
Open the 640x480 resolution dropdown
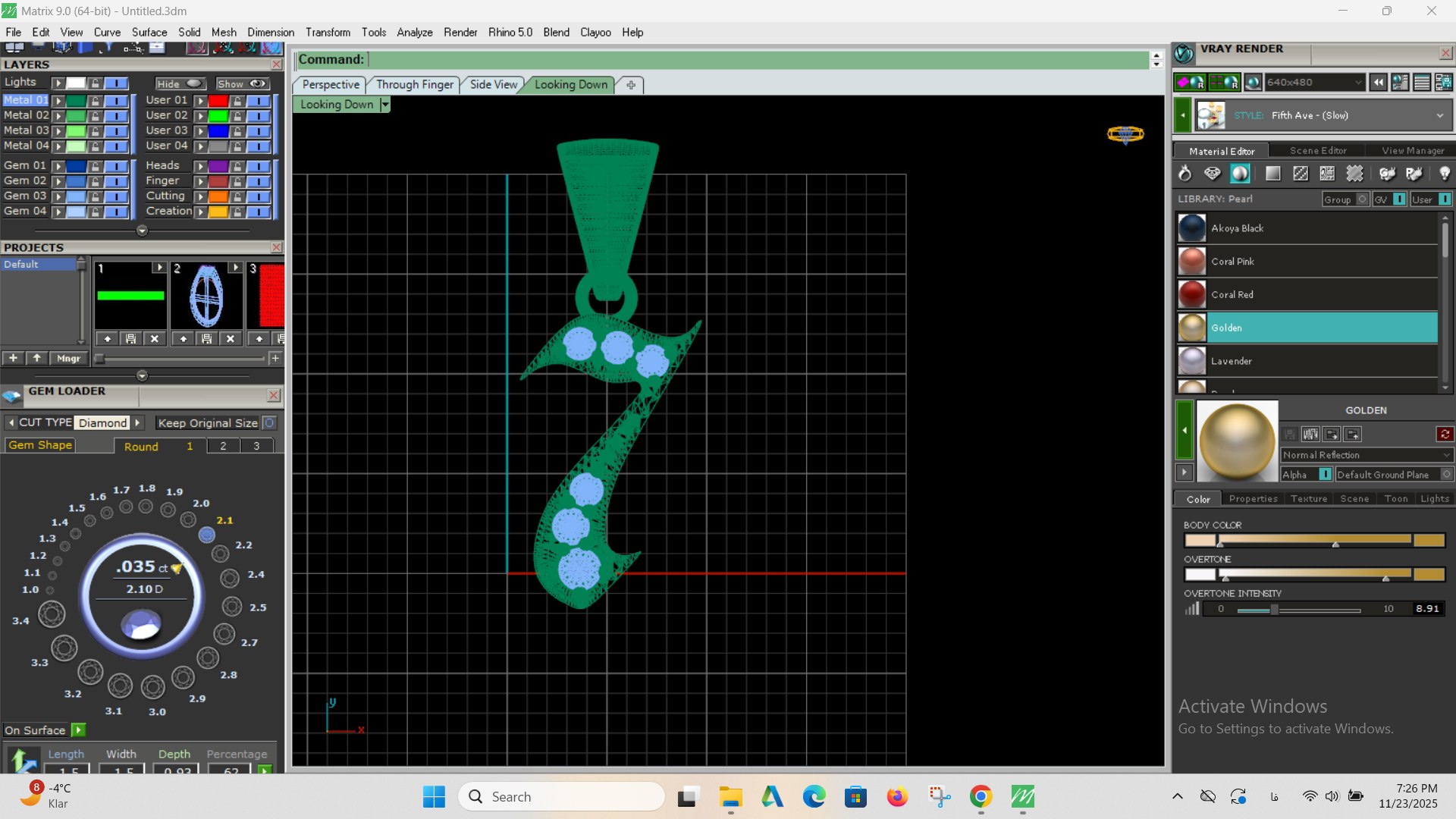pos(1314,82)
